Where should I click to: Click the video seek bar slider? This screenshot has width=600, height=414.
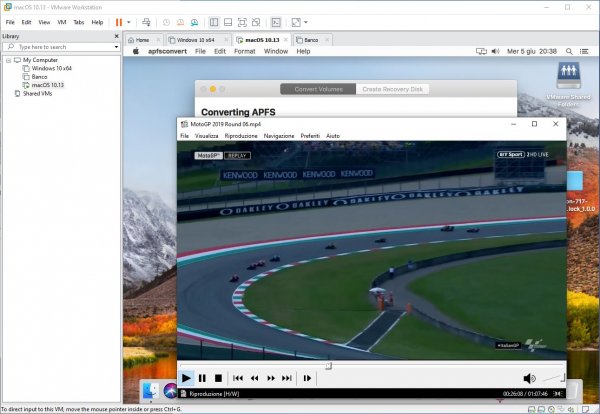328,365
